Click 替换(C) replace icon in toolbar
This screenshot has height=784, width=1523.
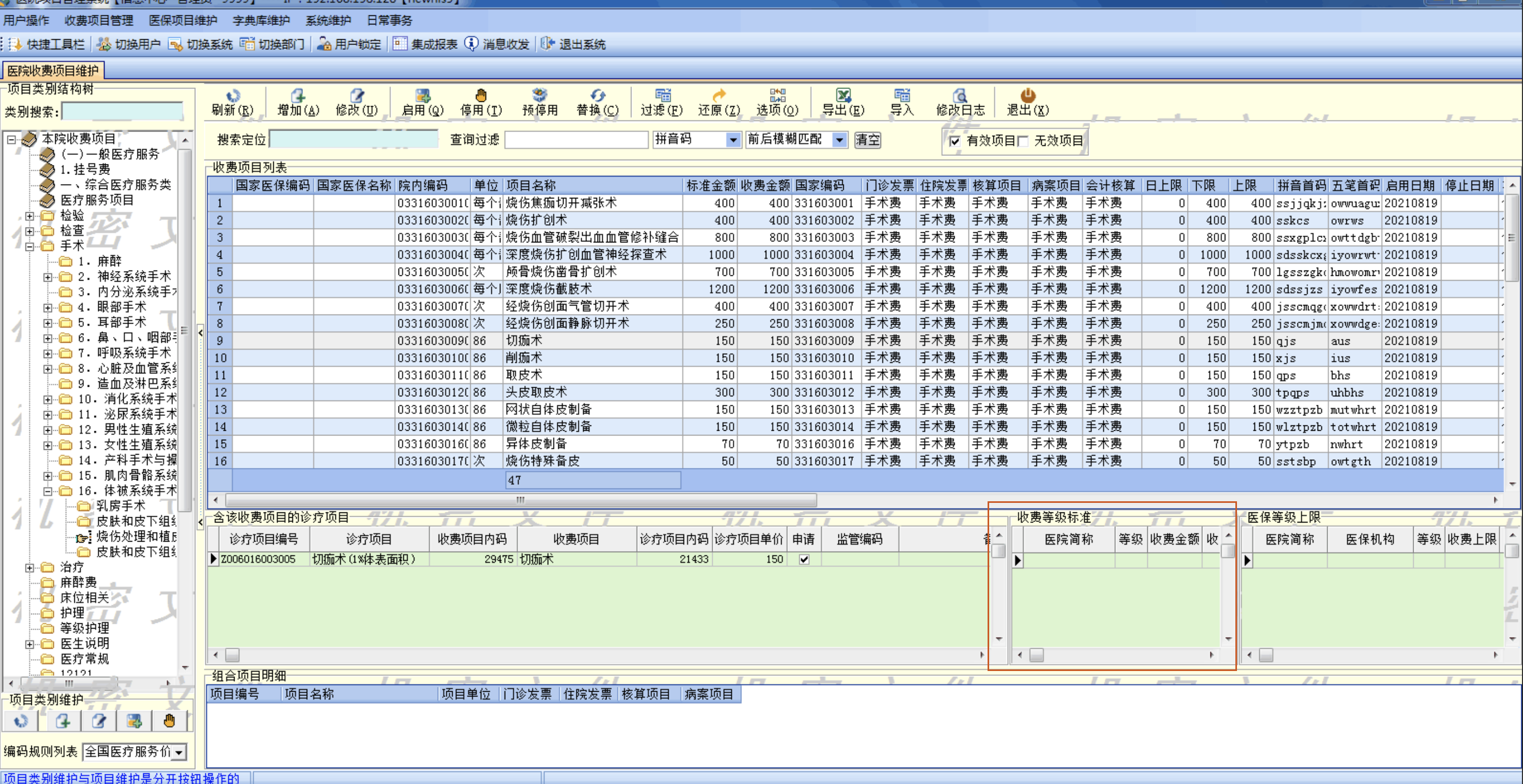click(598, 95)
